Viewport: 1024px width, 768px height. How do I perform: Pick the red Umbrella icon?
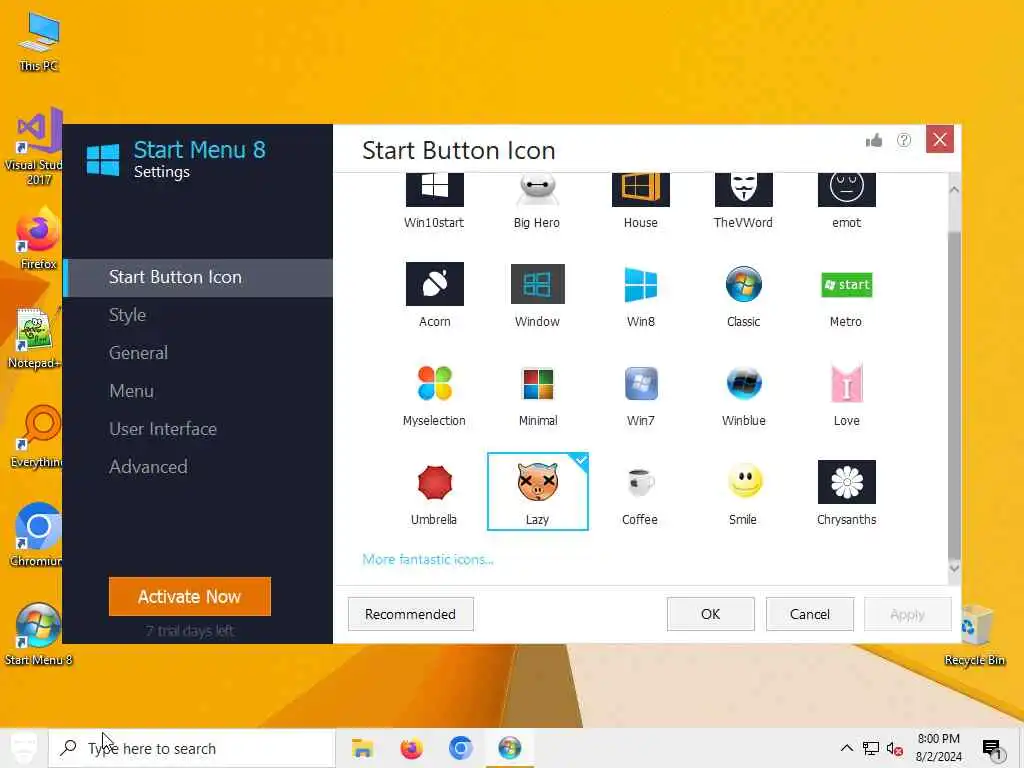[434, 483]
